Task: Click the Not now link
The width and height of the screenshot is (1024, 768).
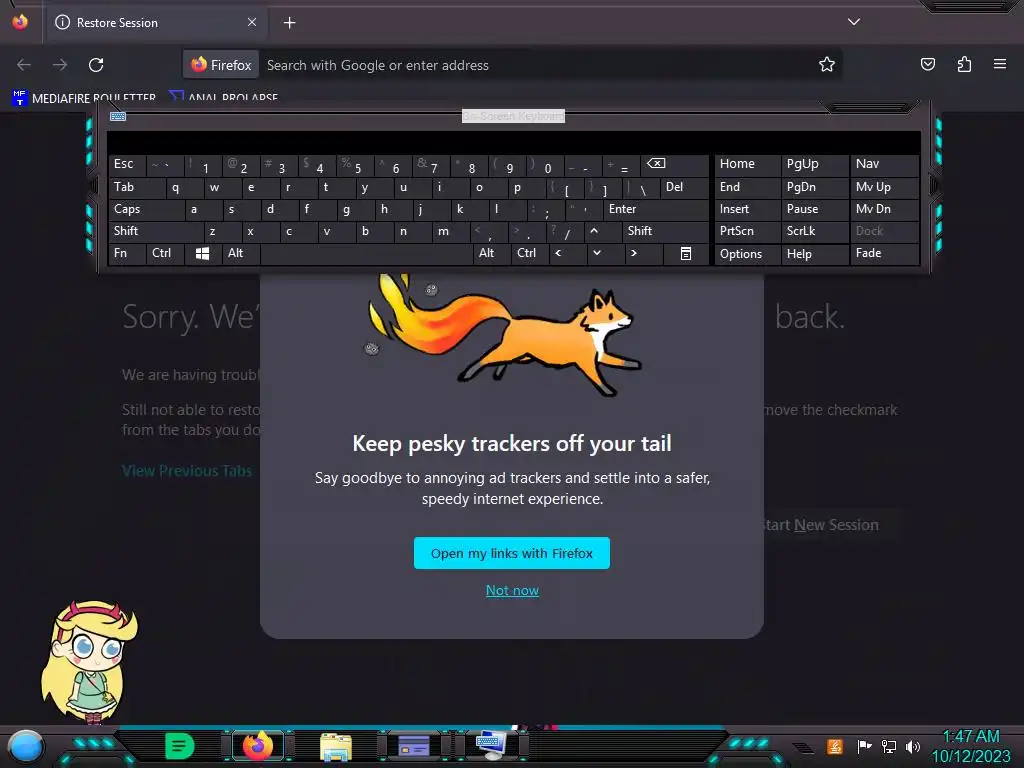Action: (512, 590)
